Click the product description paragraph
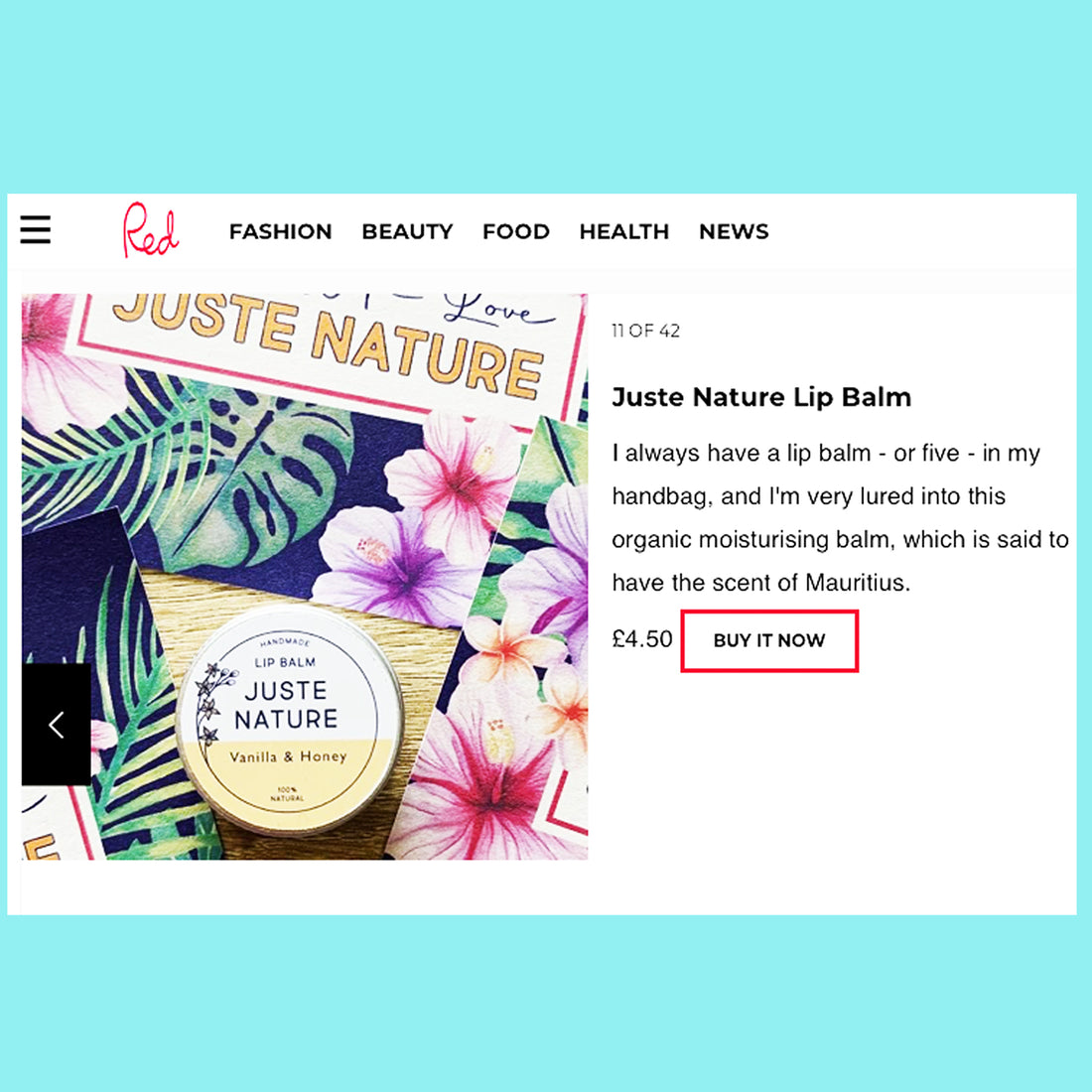Image resolution: width=1092 pixels, height=1092 pixels. [x=840, y=517]
